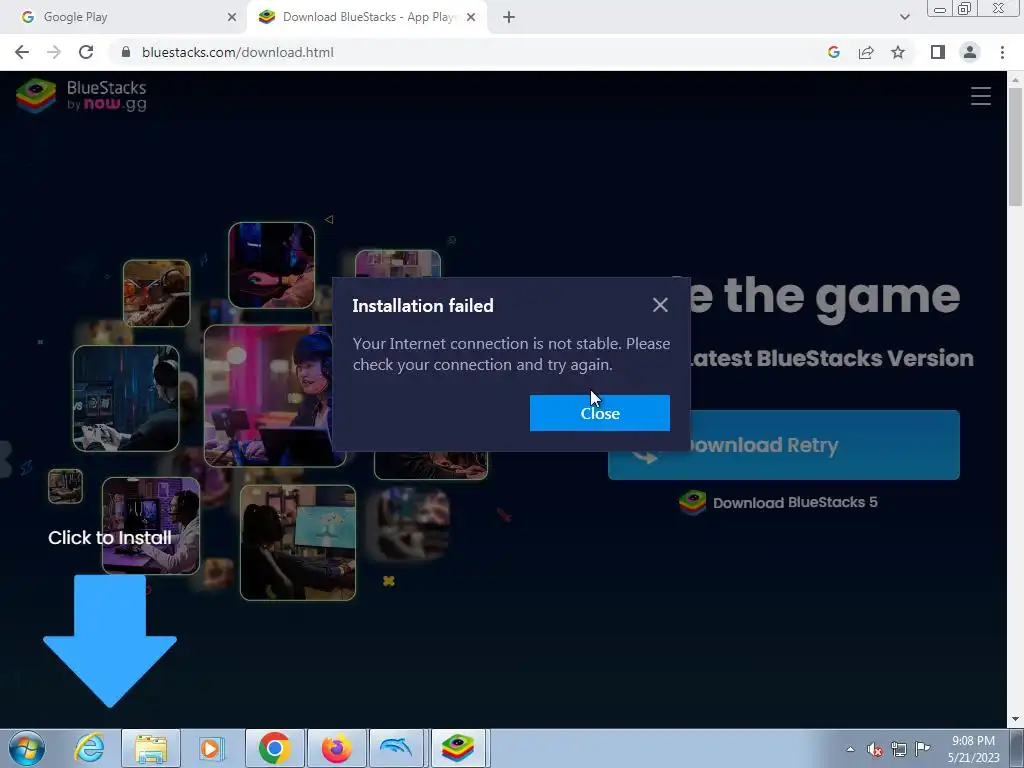Open the Windows Start menu
The height and width of the screenshot is (768, 1024).
(x=27, y=748)
